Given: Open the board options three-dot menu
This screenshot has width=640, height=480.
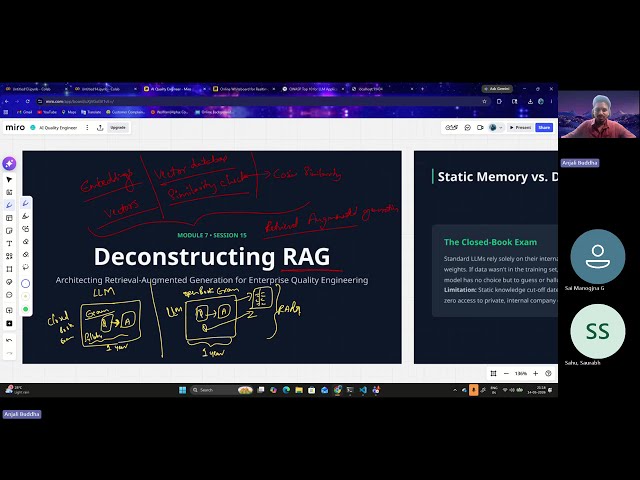Looking at the screenshot, I should click(87, 128).
